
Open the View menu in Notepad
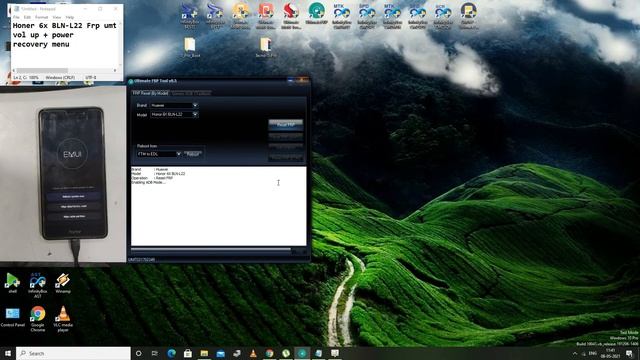[57, 17]
